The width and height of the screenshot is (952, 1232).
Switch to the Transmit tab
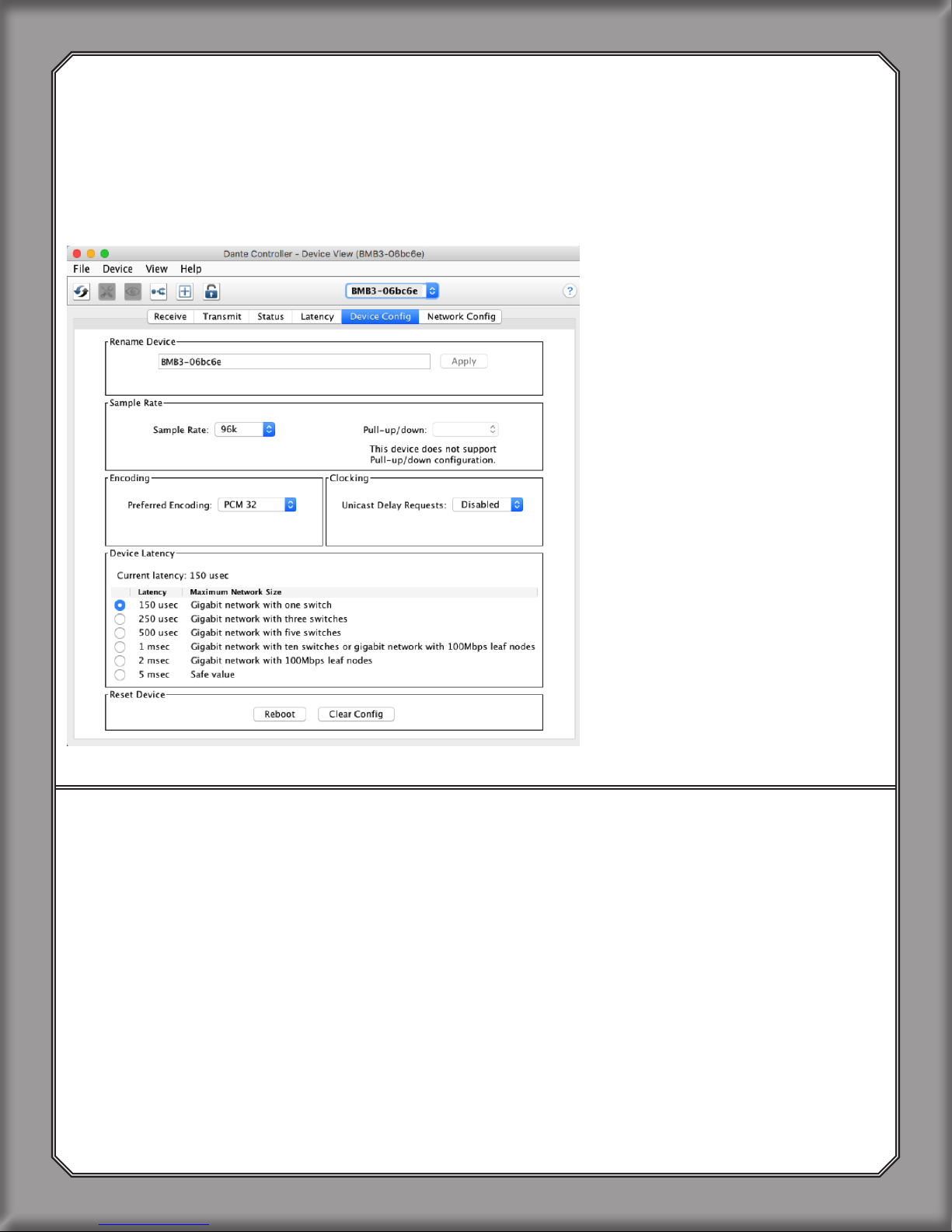click(221, 316)
